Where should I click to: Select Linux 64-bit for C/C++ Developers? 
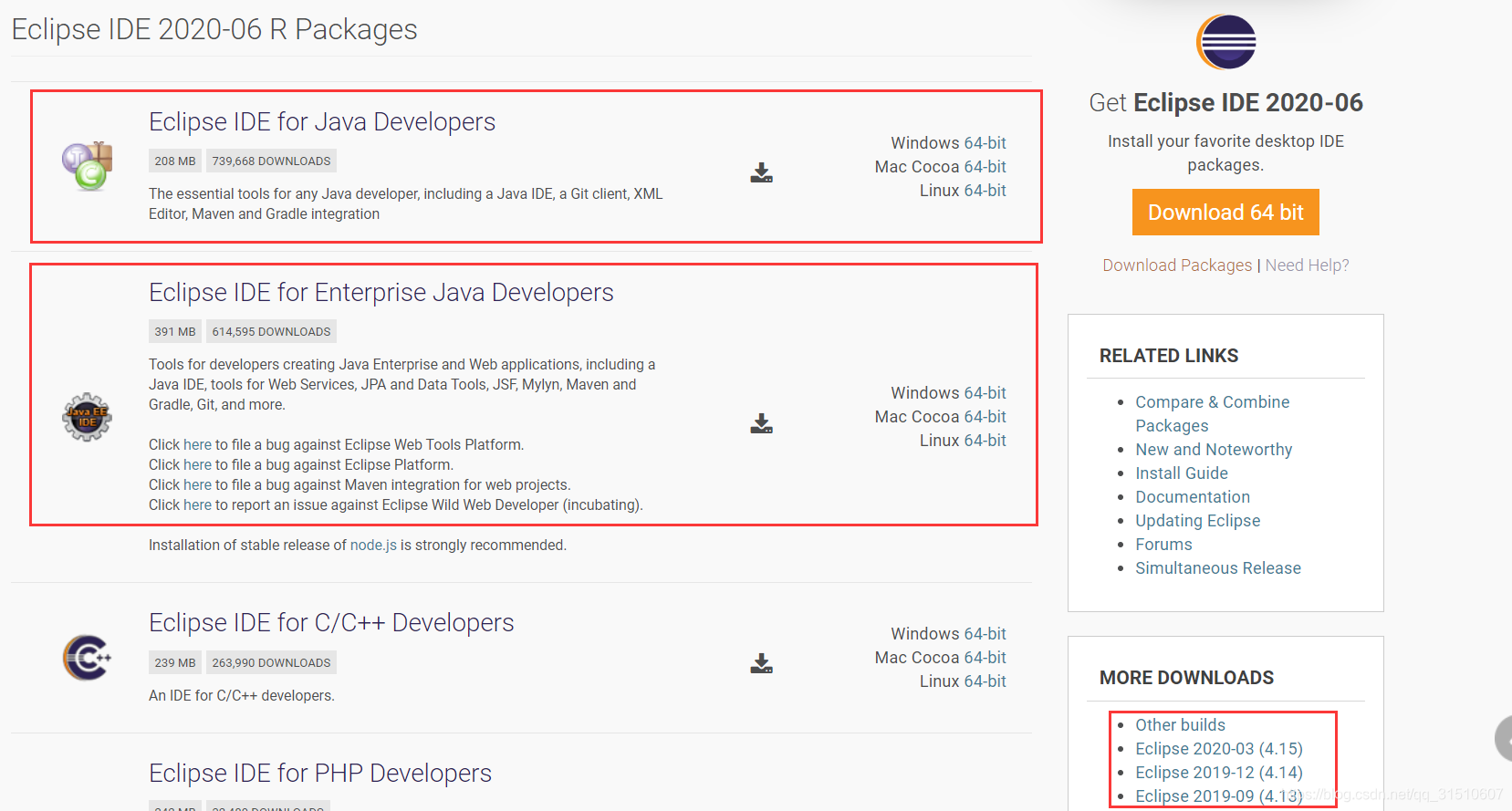[985, 681]
